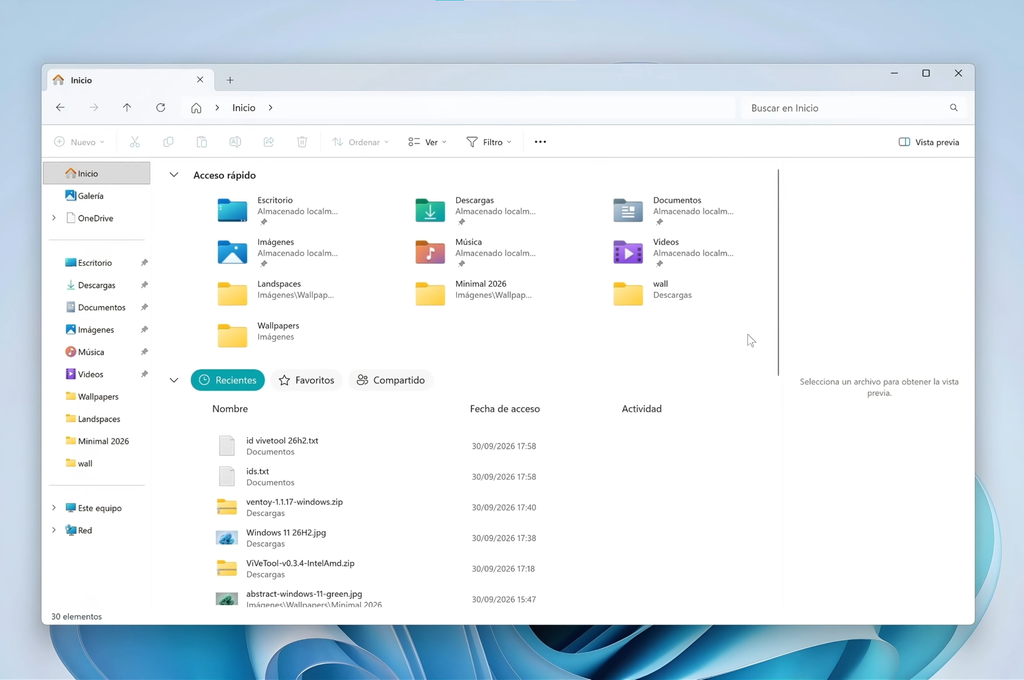Open the Escritorio folder in Acceso rápido

pyautogui.click(x=280, y=210)
